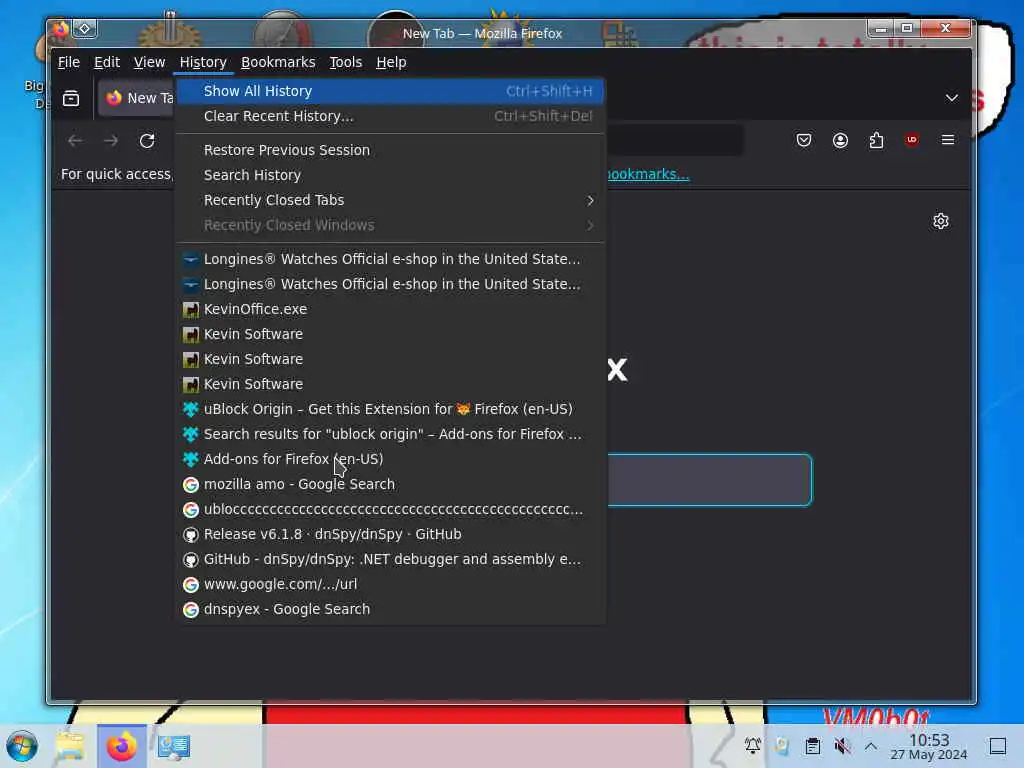Screen dimensions: 1024x768
Task: Open Release v6.1.8 dnSpy GitHub entry
Action: 391,534
